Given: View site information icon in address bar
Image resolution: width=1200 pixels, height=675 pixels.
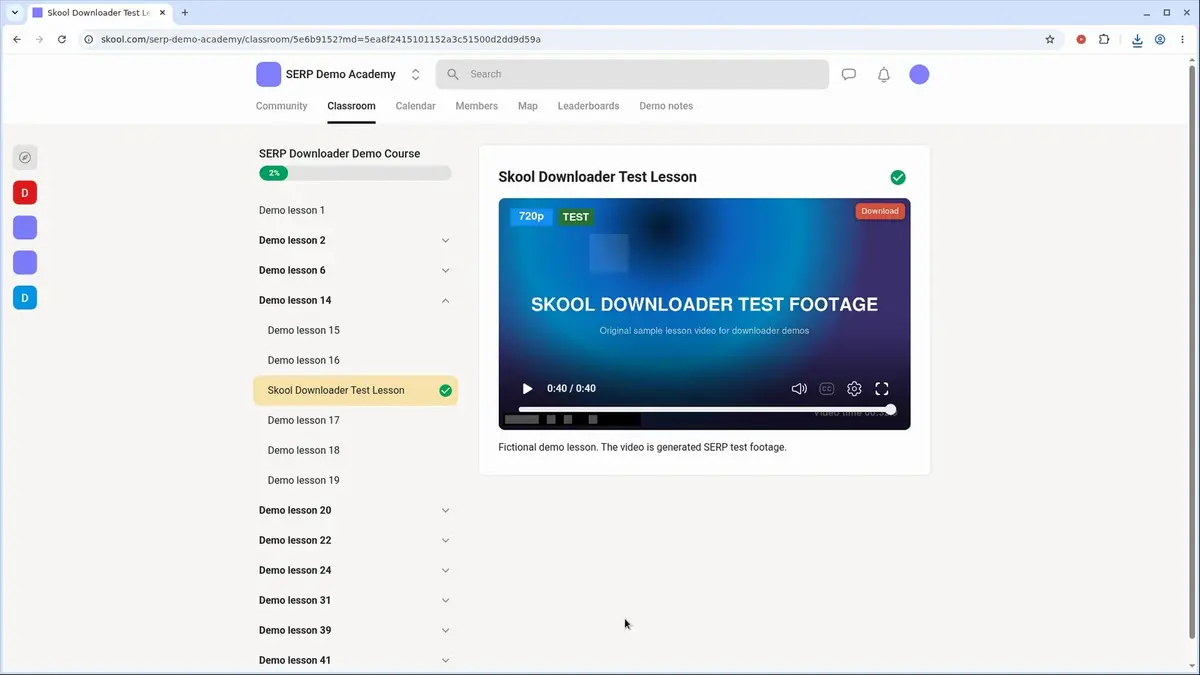Looking at the screenshot, I should point(89,40).
